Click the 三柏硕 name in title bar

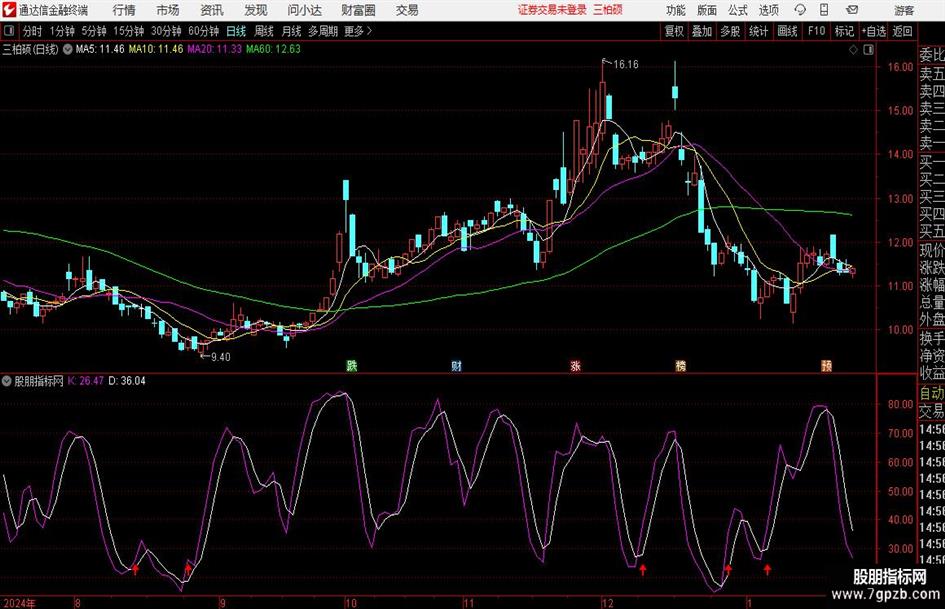pos(608,10)
